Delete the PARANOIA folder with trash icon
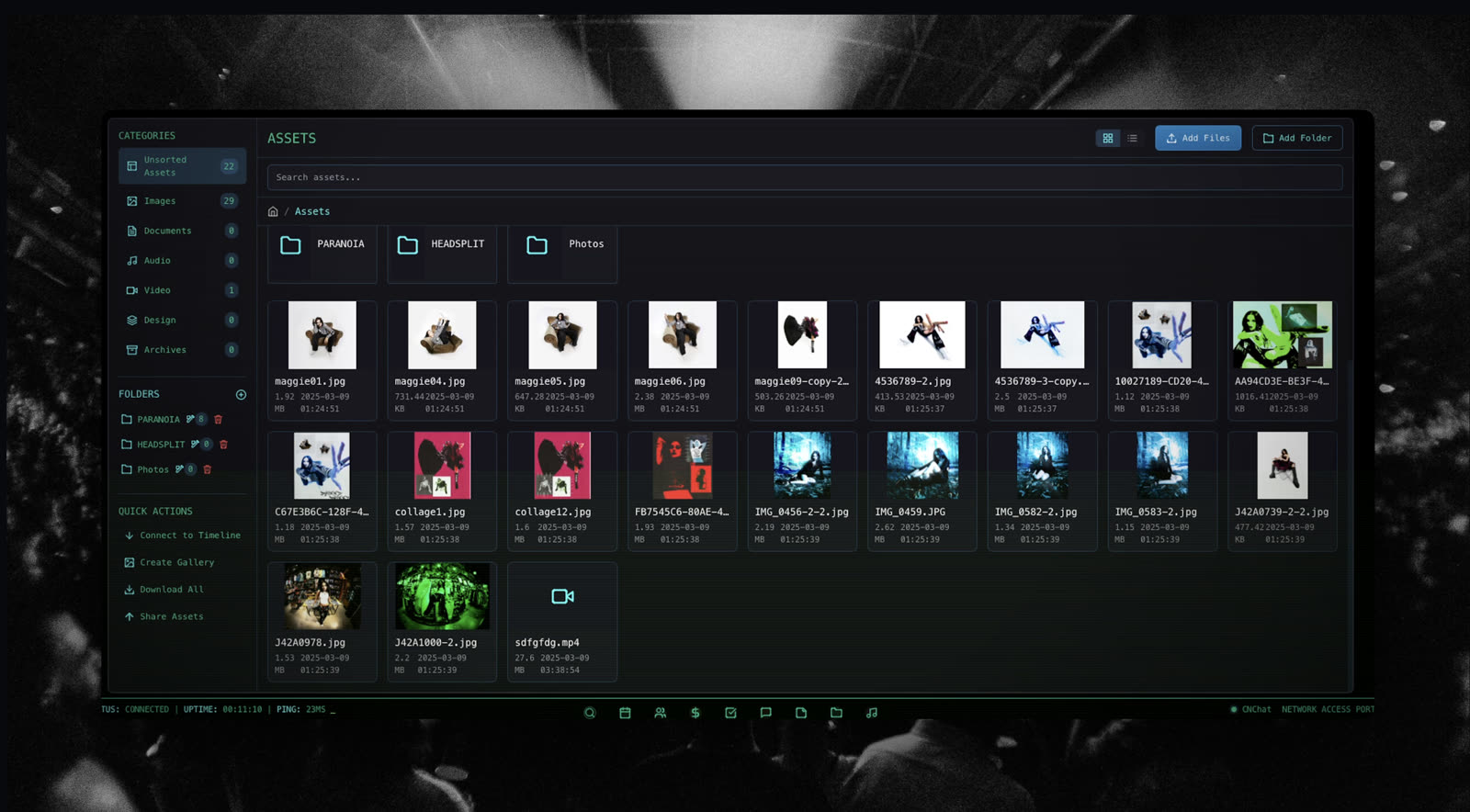 [x=219, y=420]
